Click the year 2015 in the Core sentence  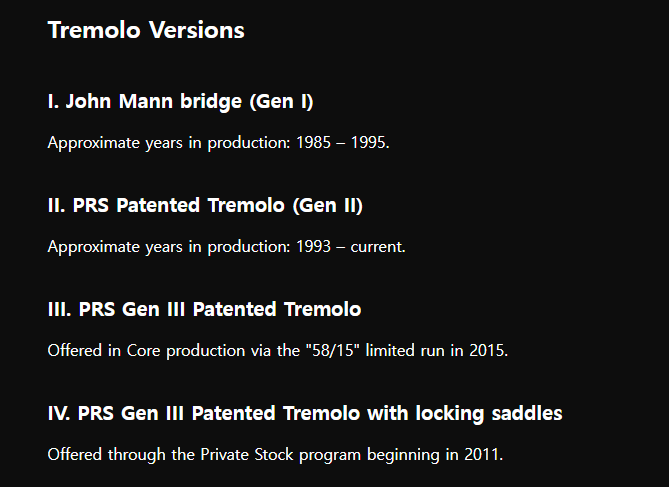click(x=489, y=351)
